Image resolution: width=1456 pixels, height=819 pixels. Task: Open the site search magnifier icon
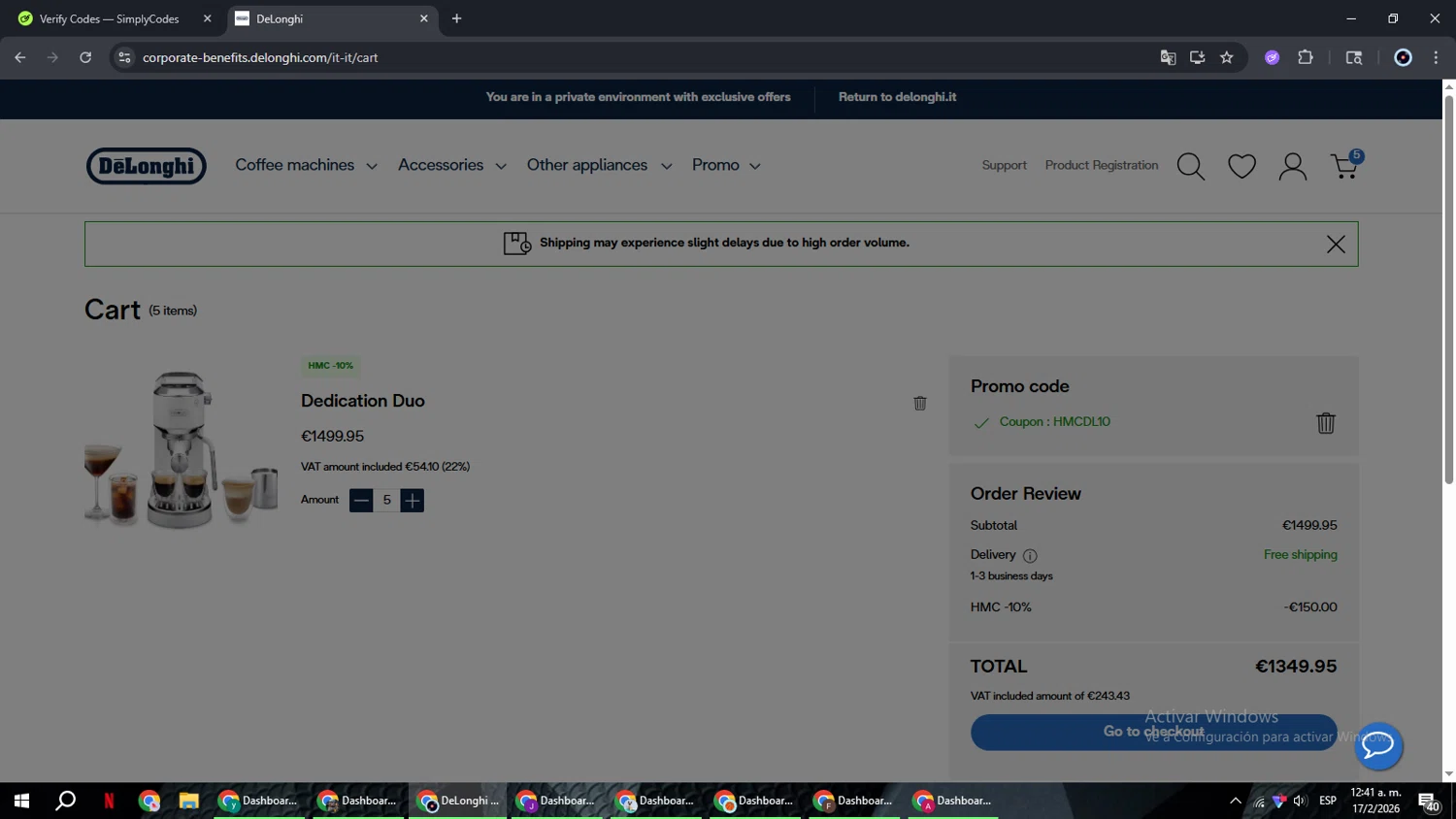(x=1191, y=167)
